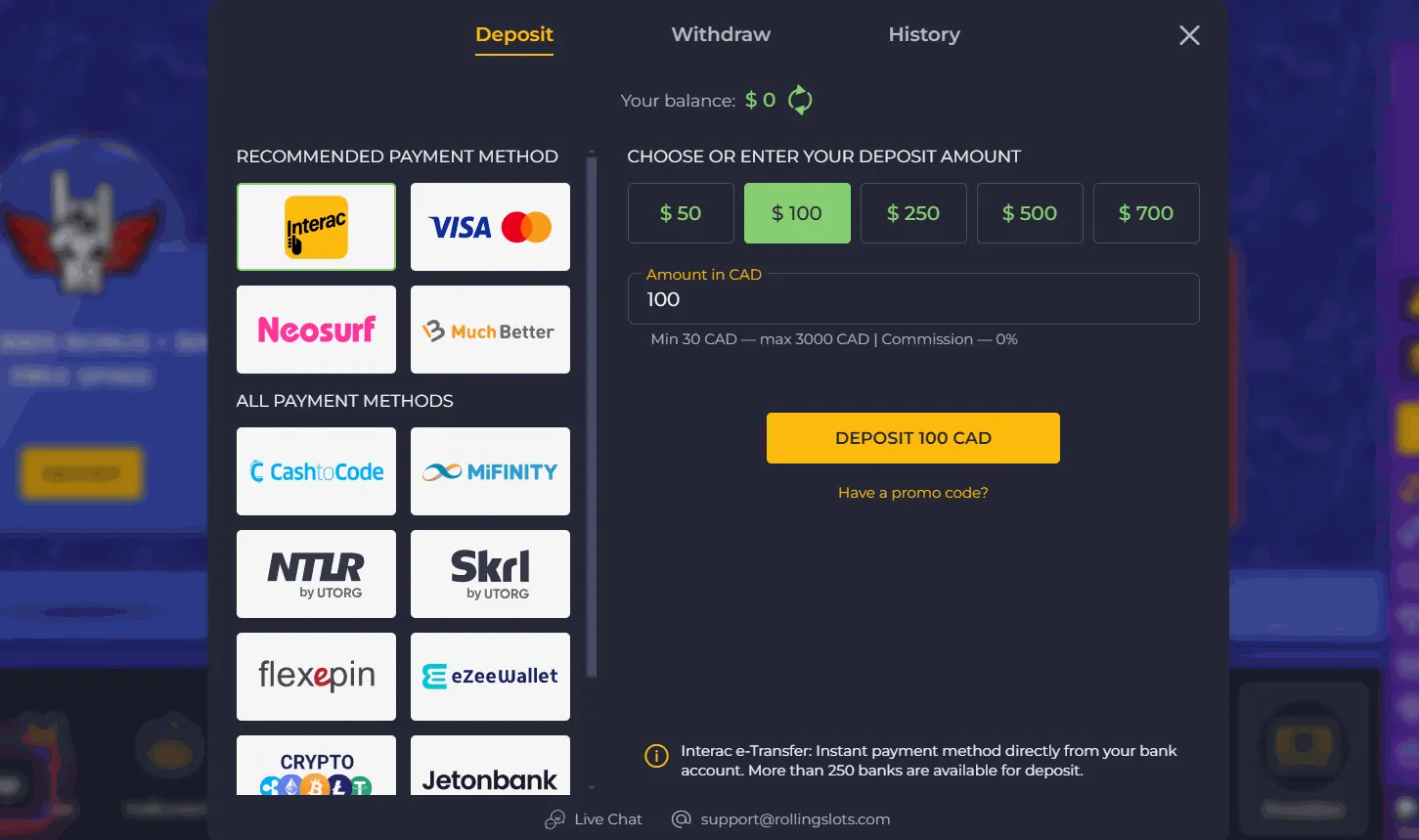Viewport: 1419px width, 840px height.
Task: Click the DEPOSIT 100 CAD button
Action: click(913, 438)
